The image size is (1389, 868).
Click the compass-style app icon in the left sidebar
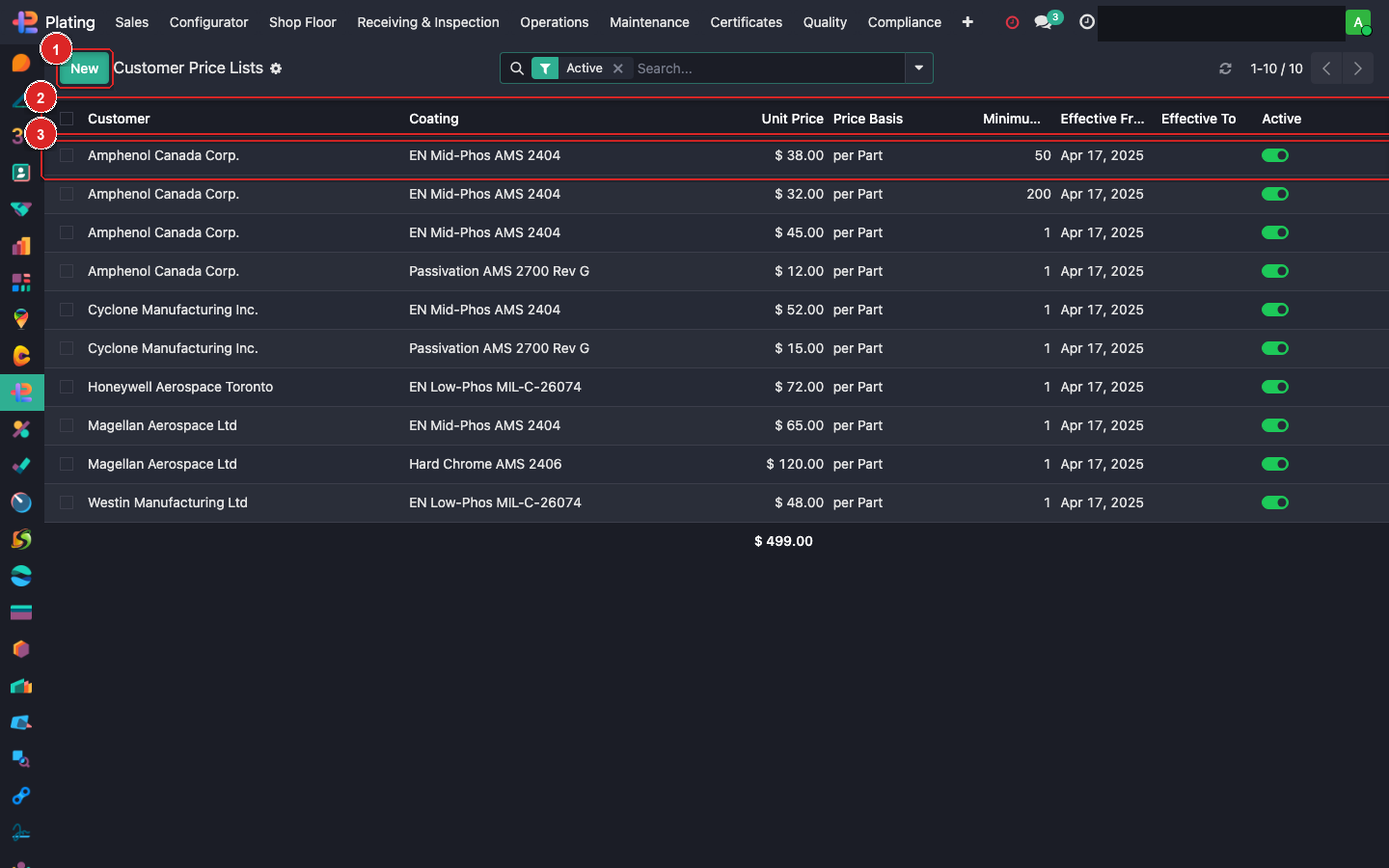click(21, 502)
